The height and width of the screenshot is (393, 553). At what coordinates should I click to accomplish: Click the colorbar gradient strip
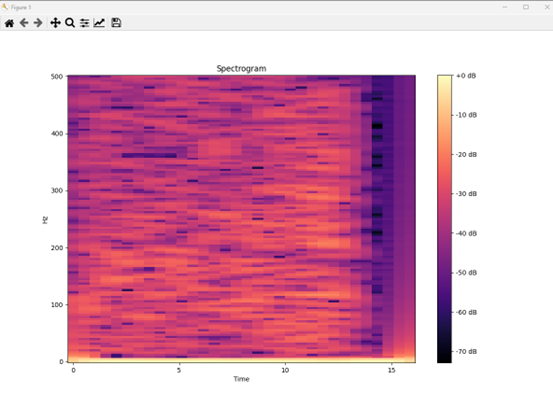point(444,219)
